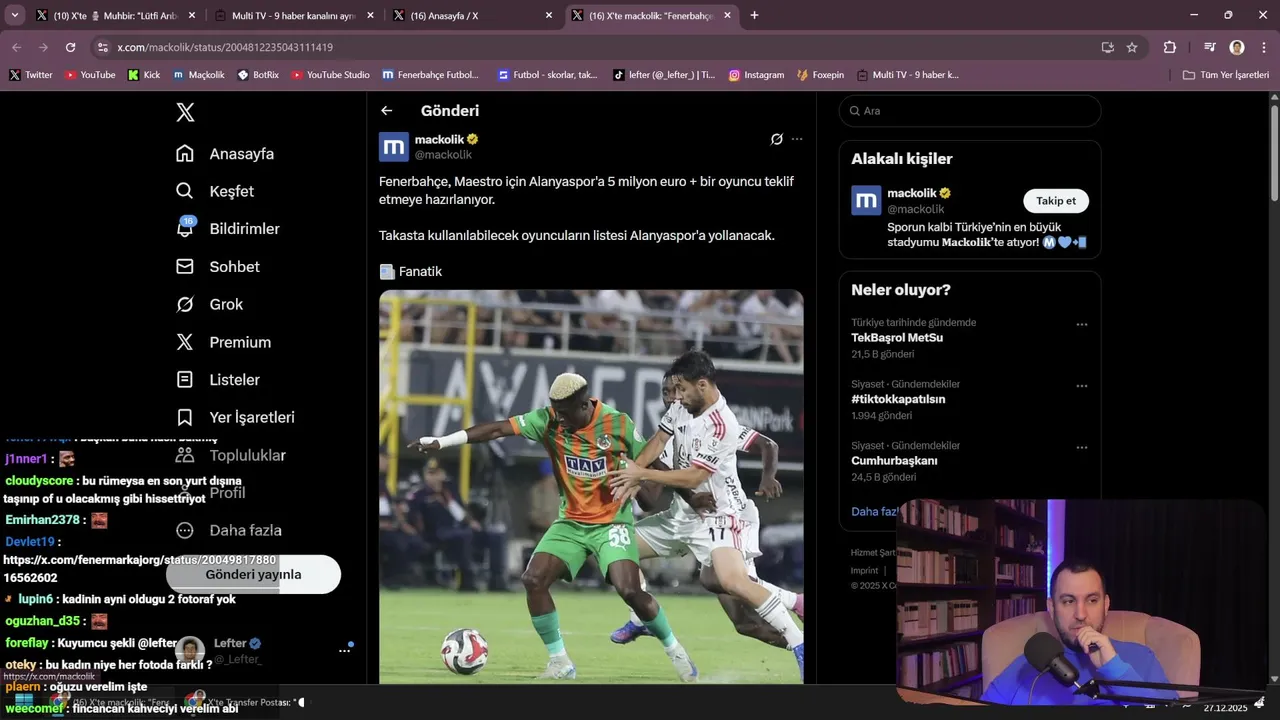Open Foxepin bookmark
This screenshot has width=1280, height=720.
pos(820,75)
